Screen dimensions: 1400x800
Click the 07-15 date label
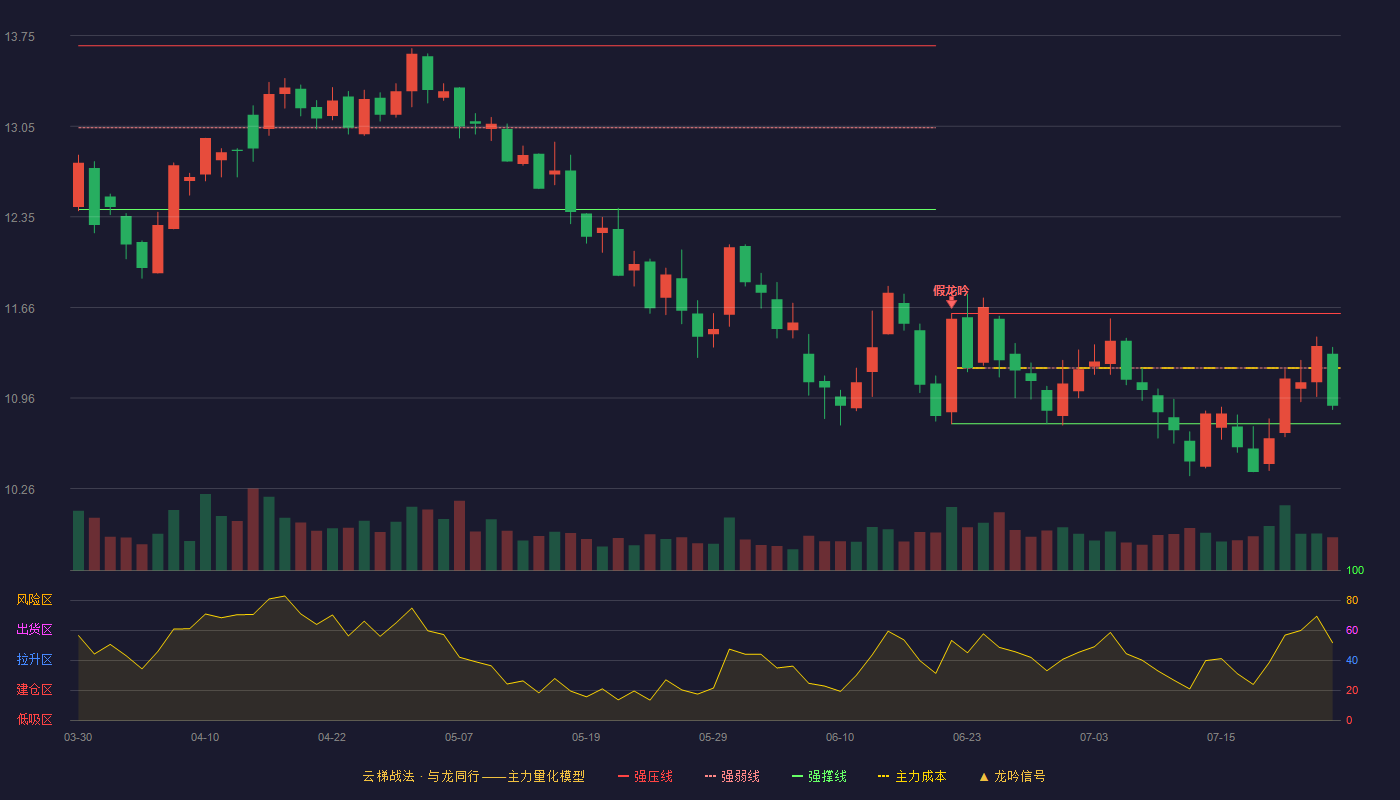[1221, 737]
